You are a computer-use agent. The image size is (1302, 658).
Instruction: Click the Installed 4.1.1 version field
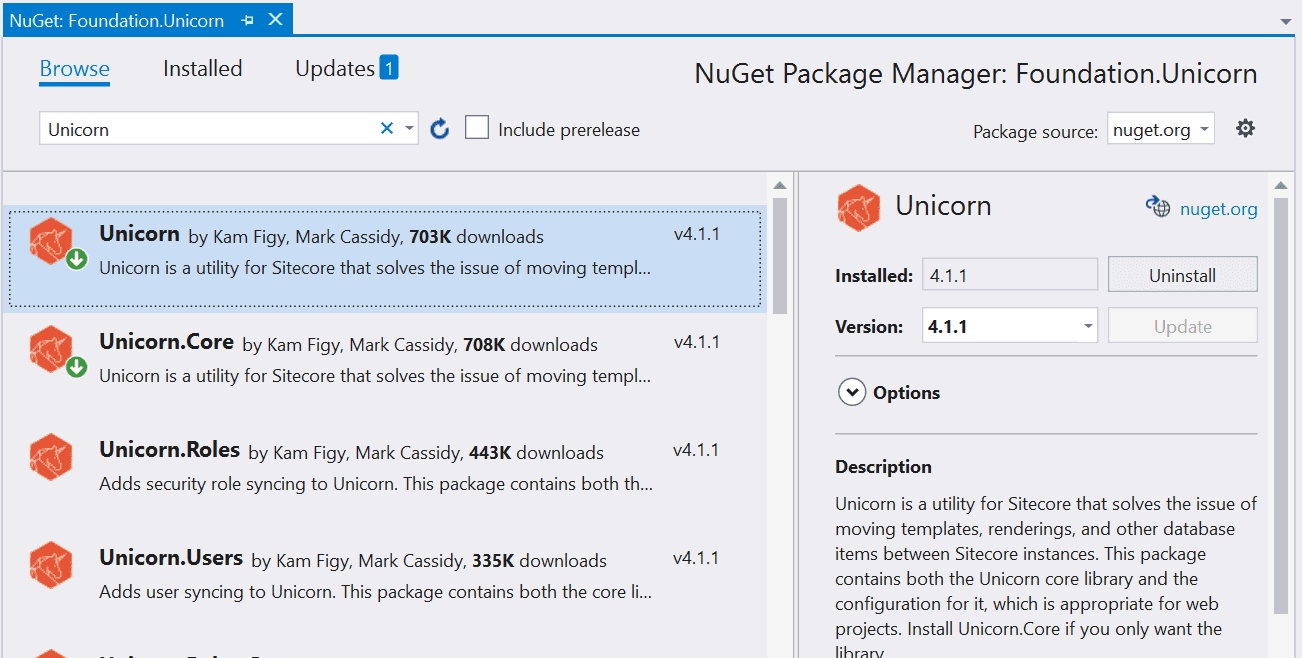(1010, 275)
